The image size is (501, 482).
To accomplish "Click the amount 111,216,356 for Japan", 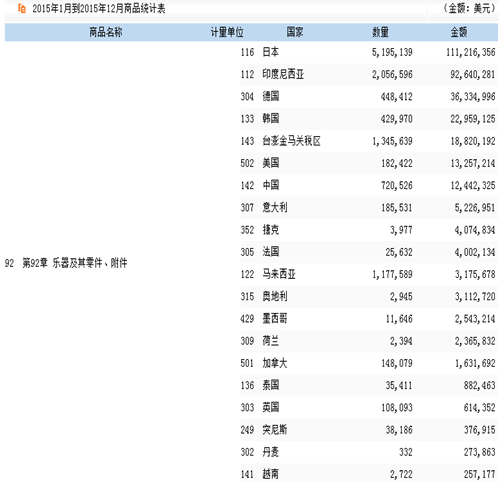I will click(x=471, y=52).
